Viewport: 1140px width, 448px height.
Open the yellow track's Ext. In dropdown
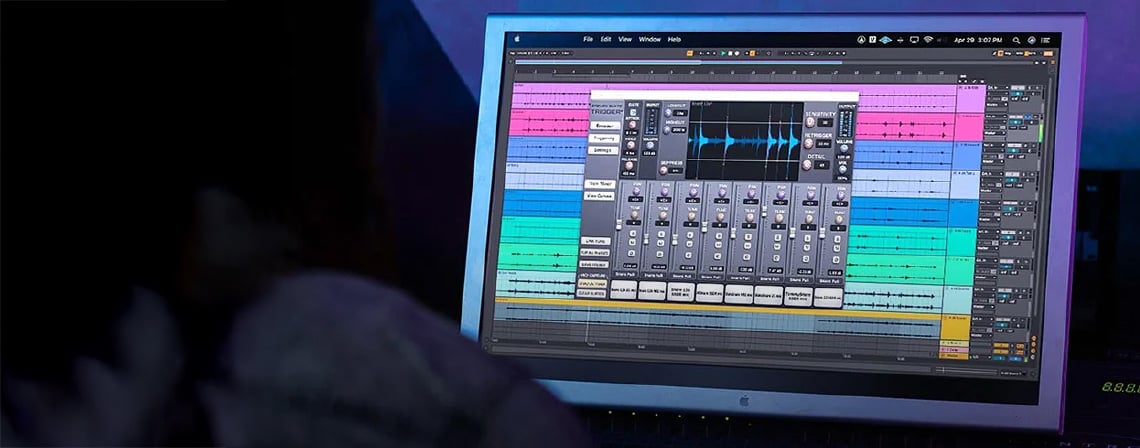point(982,319)
